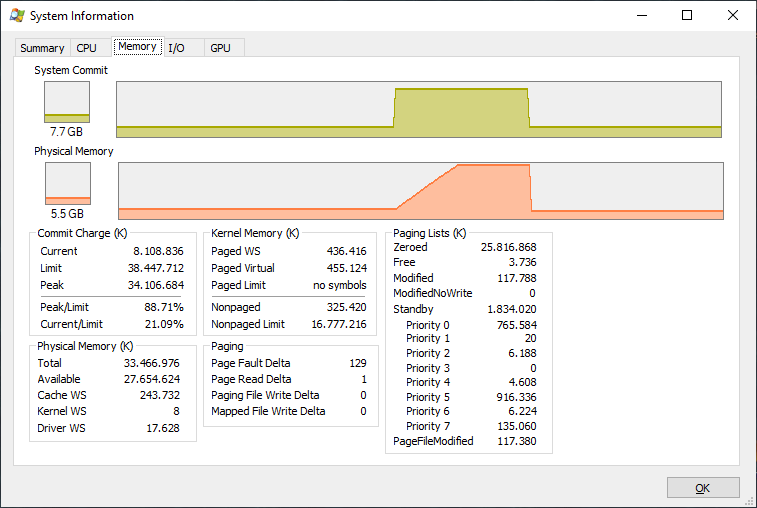Click the Priority 3 label
757x508 pixels.
pyautogui.click(x=428, y=368)
